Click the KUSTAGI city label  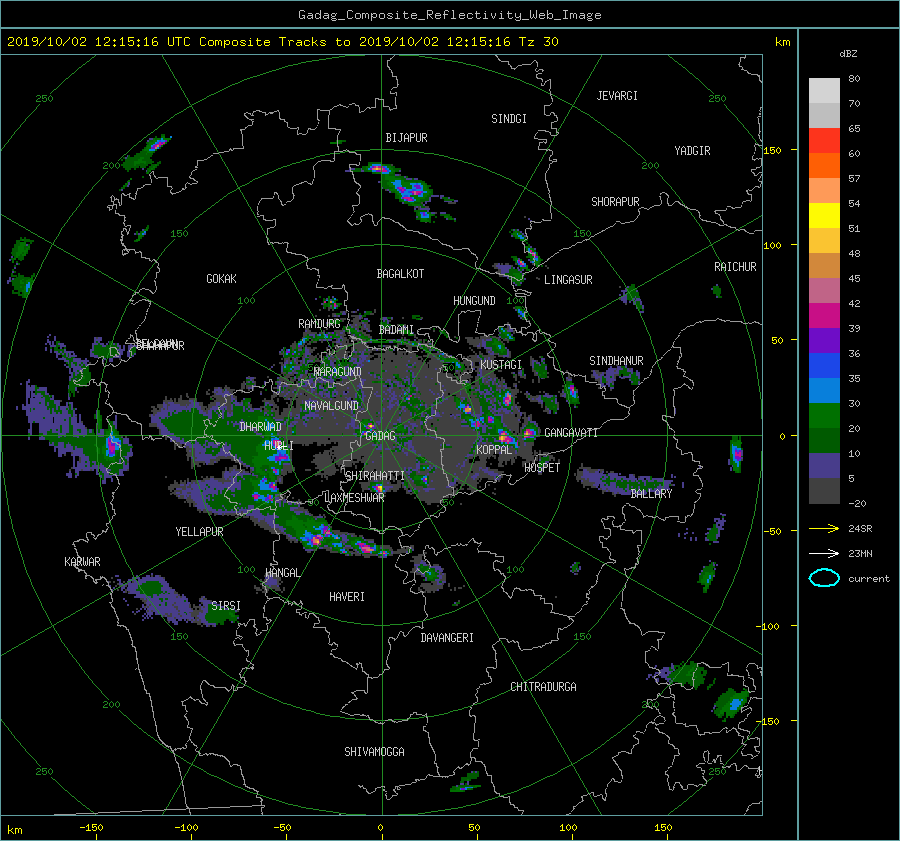tap(501, 365)
